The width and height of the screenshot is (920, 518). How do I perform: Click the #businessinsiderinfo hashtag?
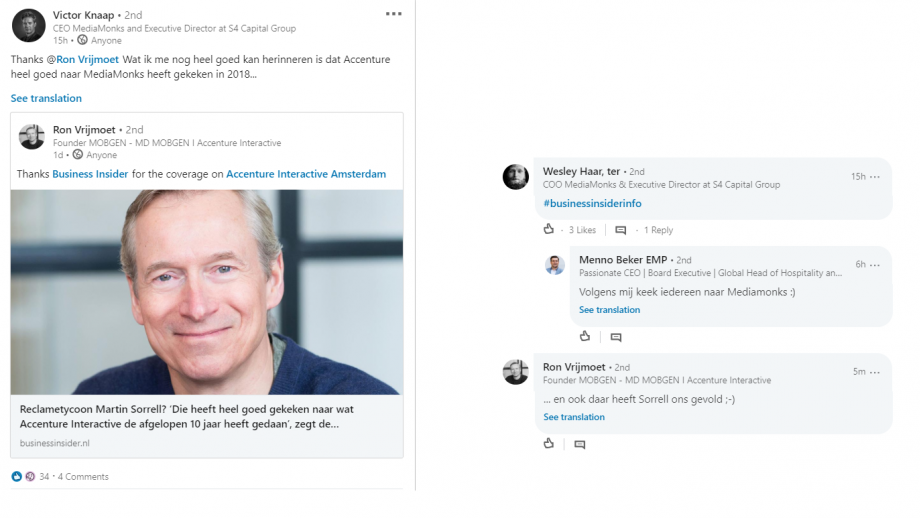592,203
